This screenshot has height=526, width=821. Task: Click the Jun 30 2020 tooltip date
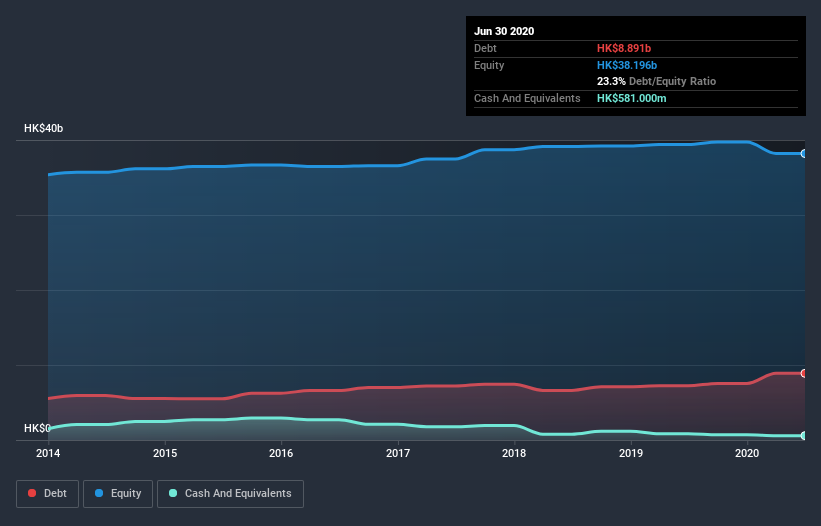click(x=504, y=31)
